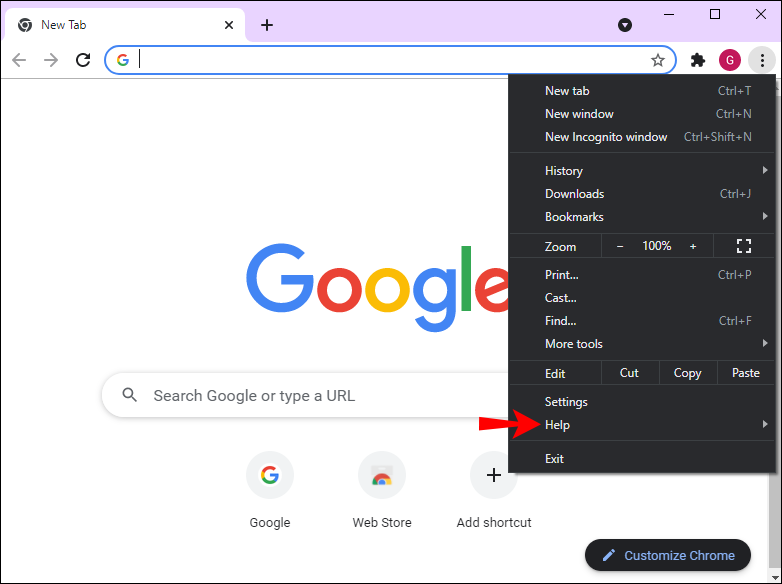The height and width of the screenshot is (584, 782).
Task: Click the Google G icon in address bar
Action: pos(123,60)
